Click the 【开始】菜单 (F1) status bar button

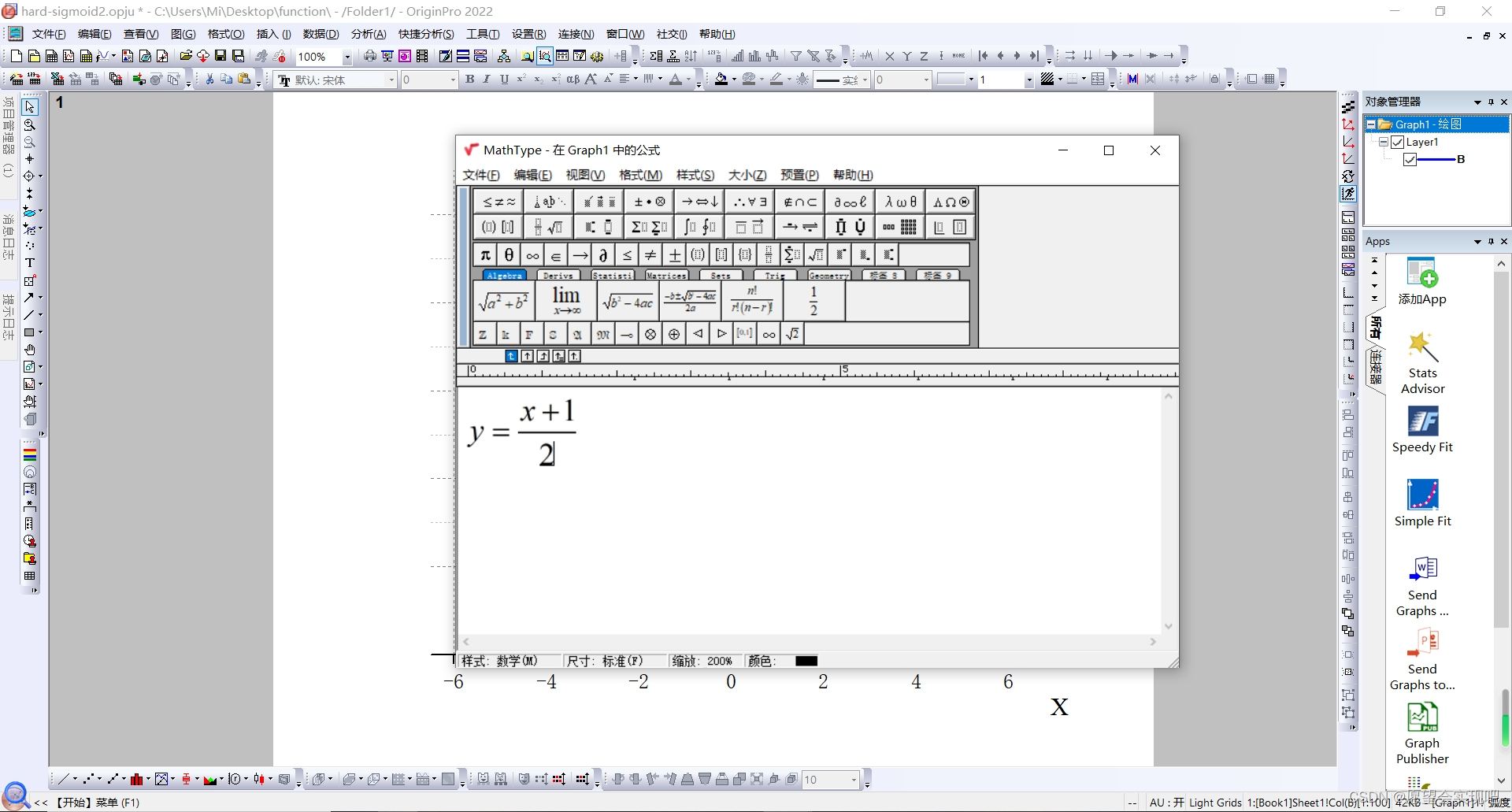click(98, 803)
